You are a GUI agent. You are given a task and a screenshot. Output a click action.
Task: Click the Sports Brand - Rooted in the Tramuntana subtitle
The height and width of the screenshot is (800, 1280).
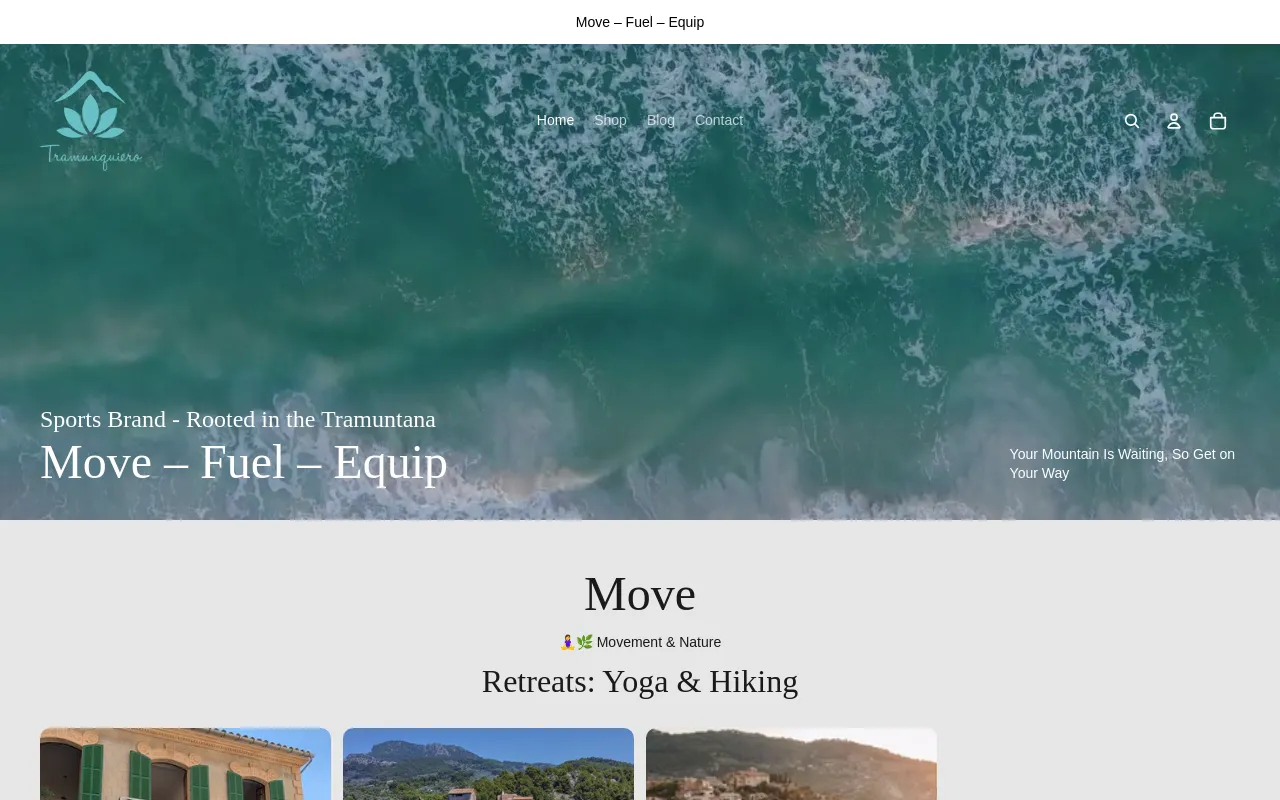238,419
